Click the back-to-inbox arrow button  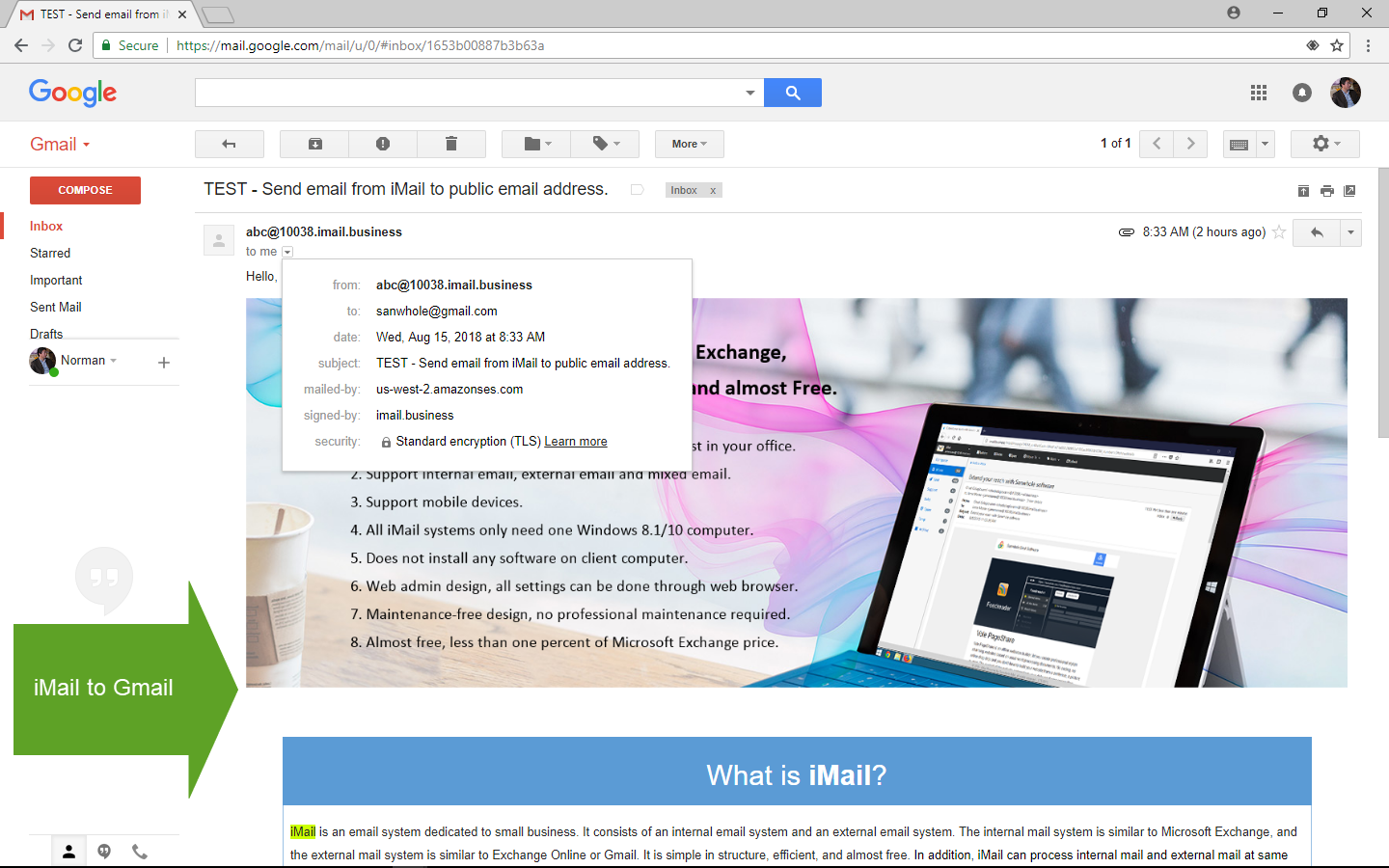[x=230, y=144]
